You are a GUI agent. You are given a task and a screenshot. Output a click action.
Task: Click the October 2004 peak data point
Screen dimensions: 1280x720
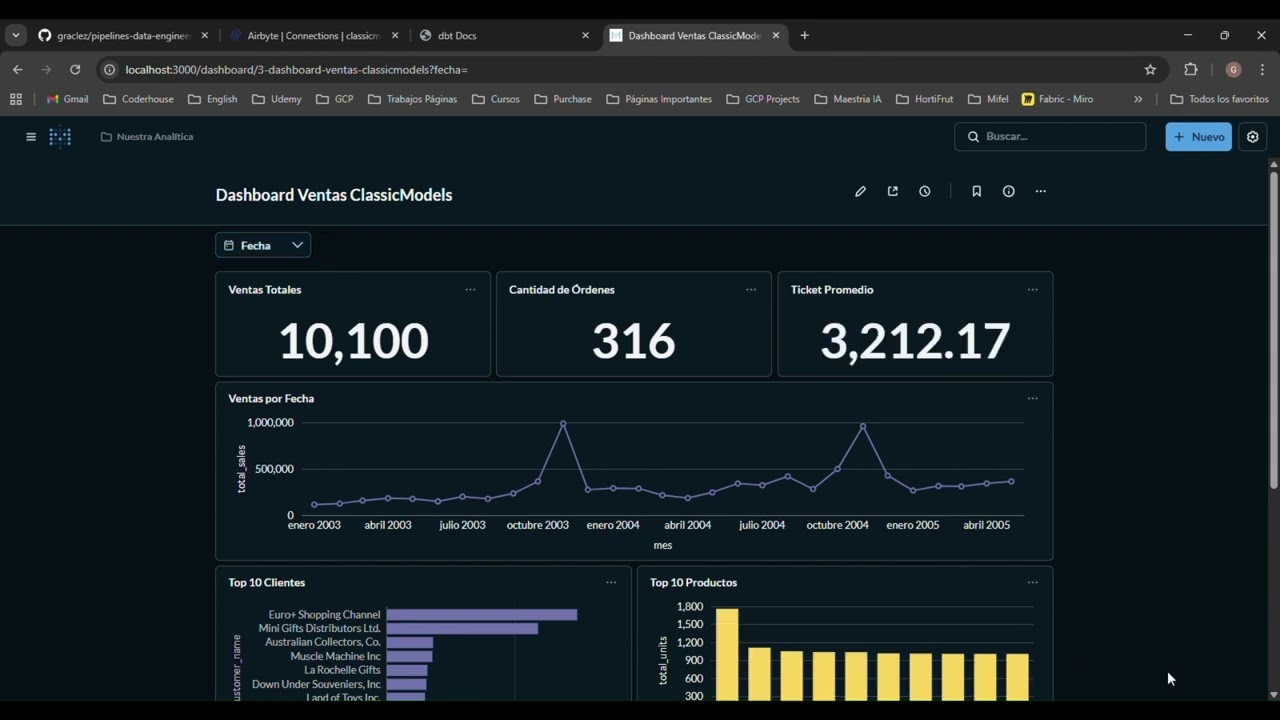863,426
